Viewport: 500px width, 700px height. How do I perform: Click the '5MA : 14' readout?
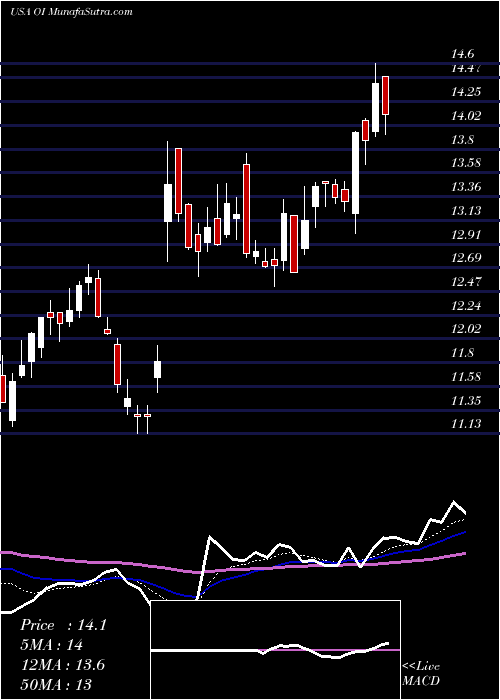tap(51, 646)
